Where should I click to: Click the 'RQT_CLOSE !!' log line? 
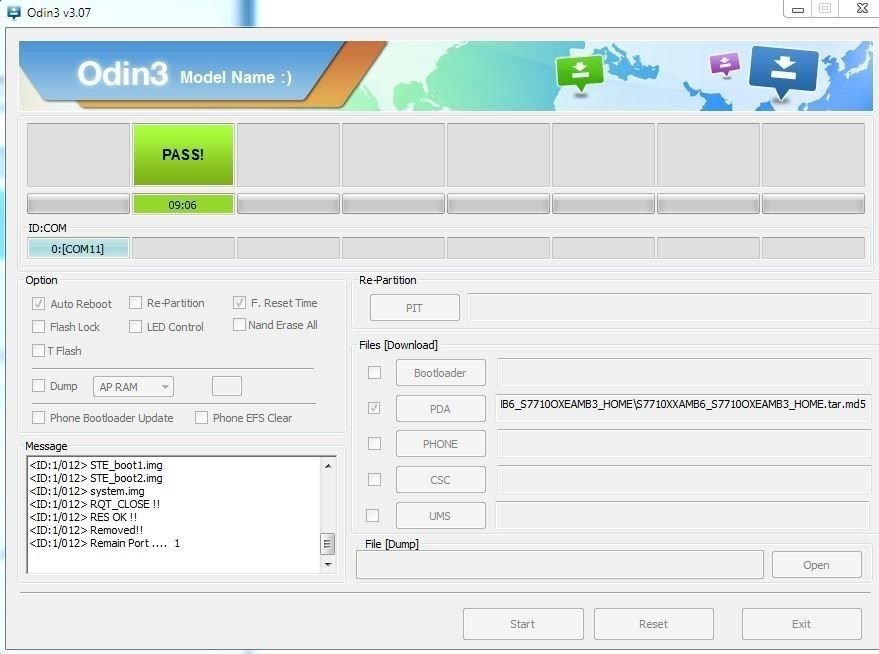point(95,504)
